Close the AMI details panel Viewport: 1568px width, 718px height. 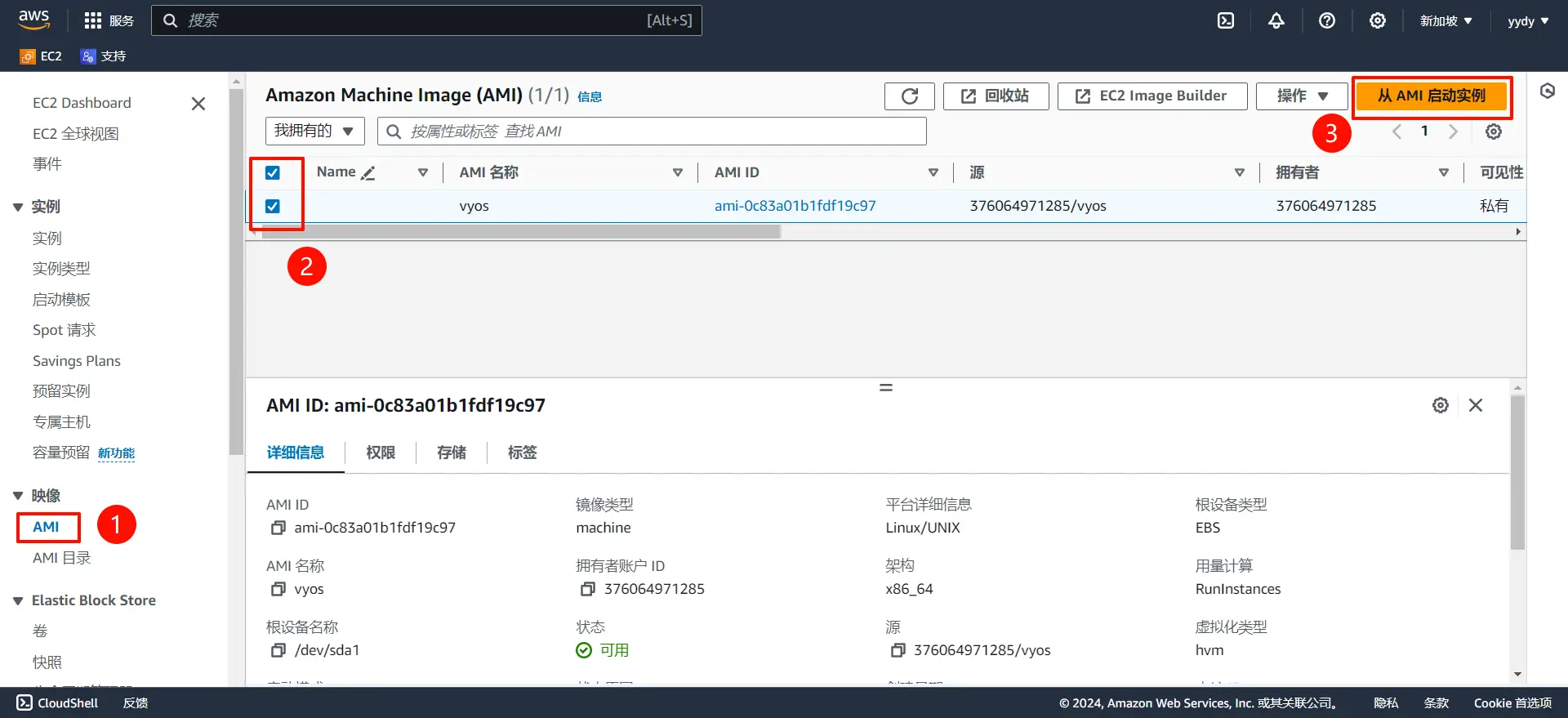(x=1476, y=405)
